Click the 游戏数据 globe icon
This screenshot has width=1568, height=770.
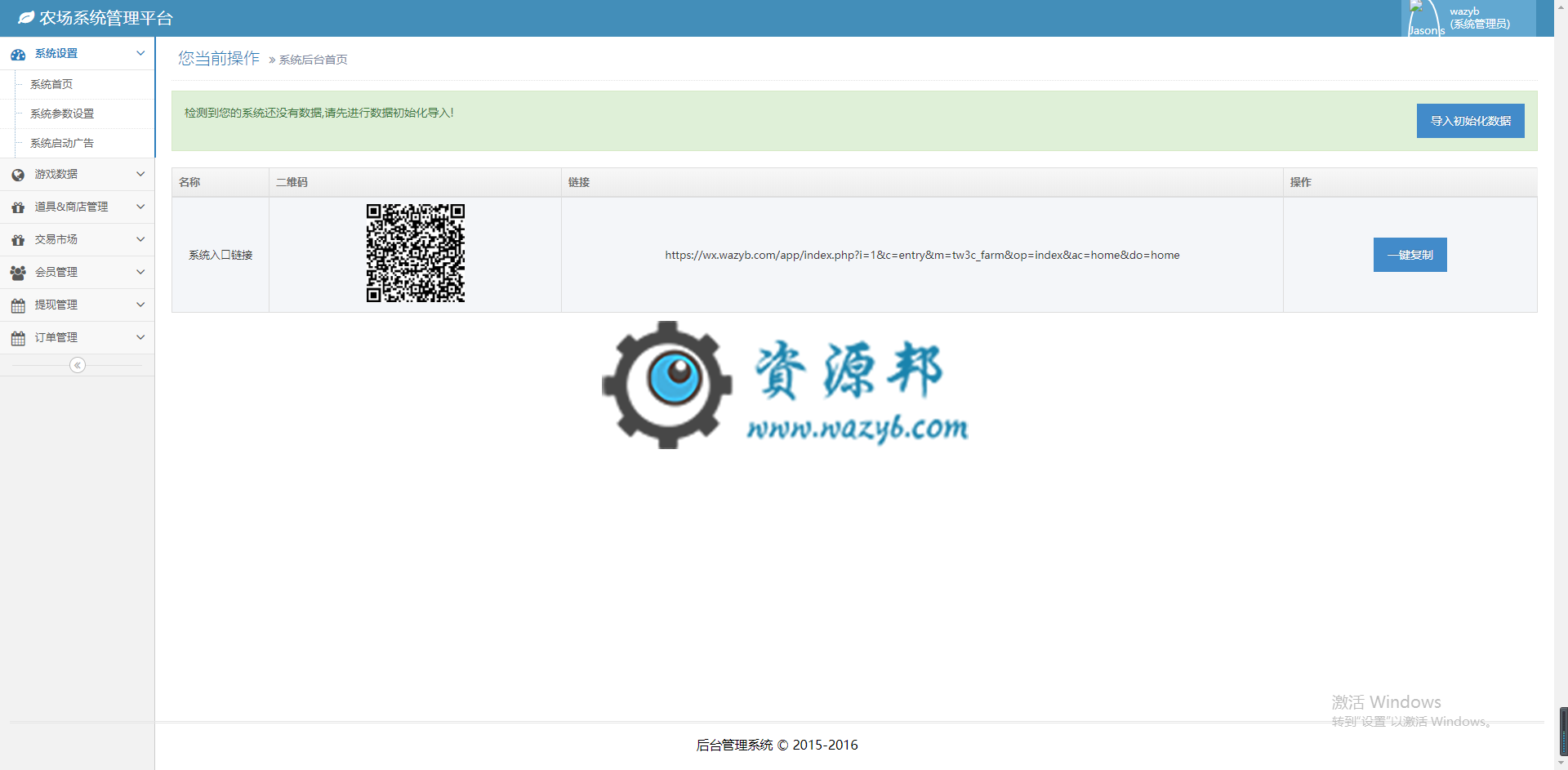click(x=18, y=175)
